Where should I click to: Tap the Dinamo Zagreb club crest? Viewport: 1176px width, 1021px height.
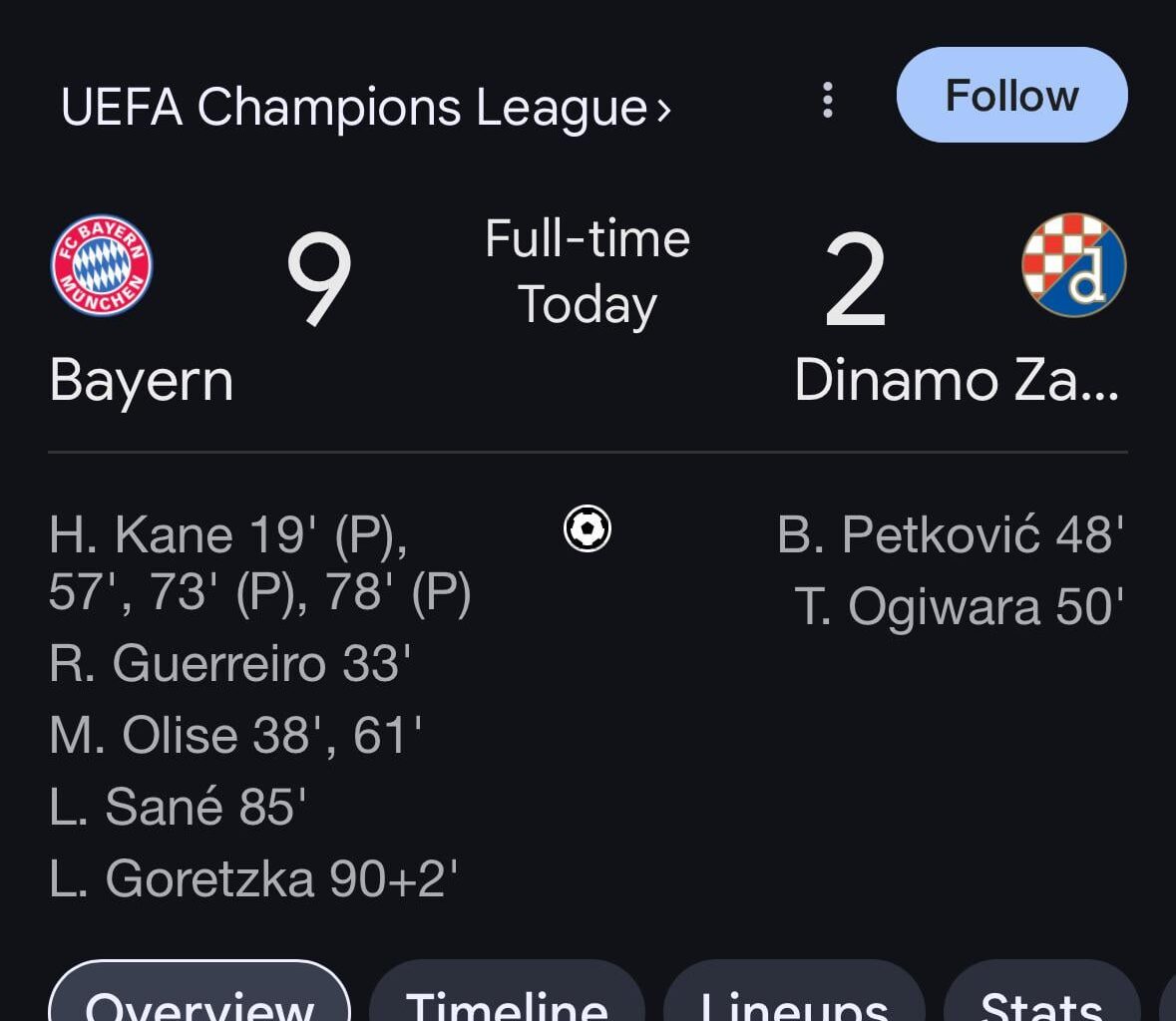click(1074, 264)
